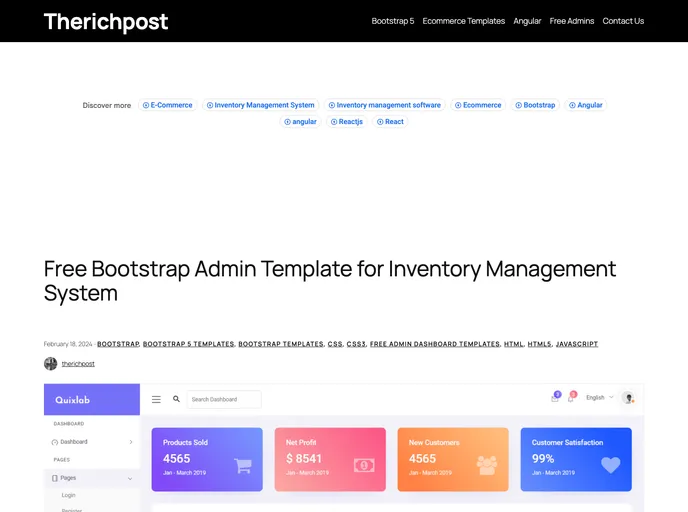Open the FREE ADMIN DASHBOARD TEMPLATES category link
688x512 pixels.
[434, 344]
